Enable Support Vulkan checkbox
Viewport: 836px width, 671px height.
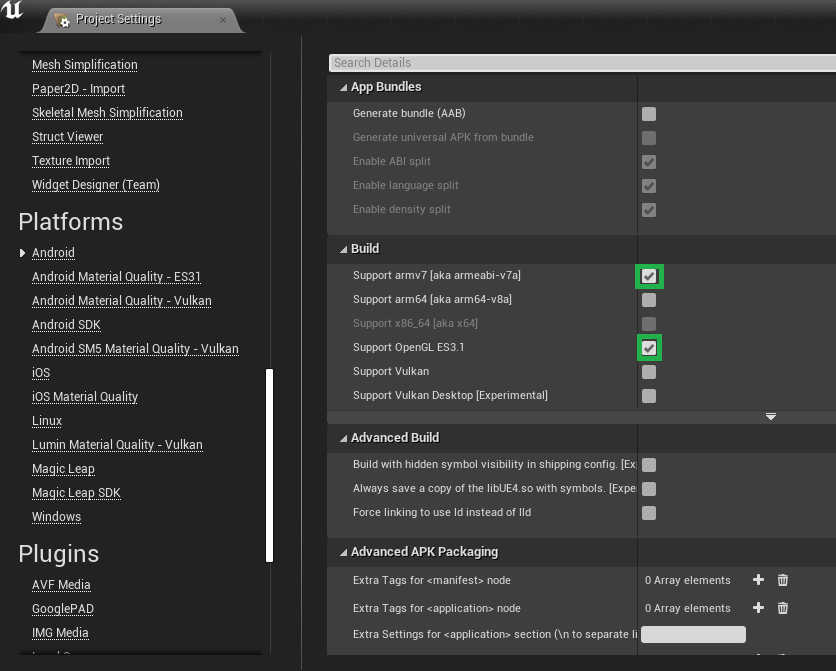[649, 372]
